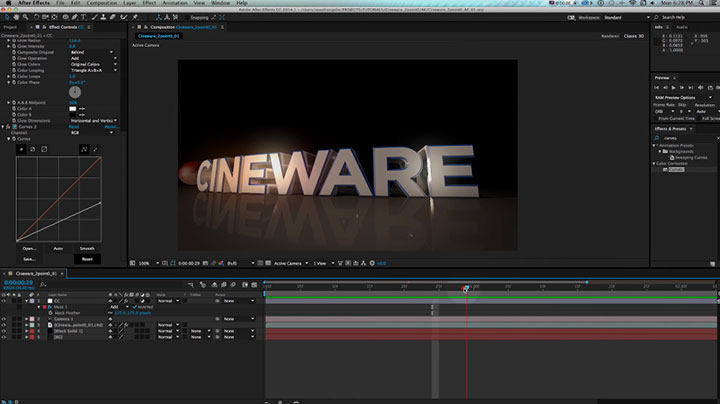Open the Channel RGB dropdown
This screenshot has width=720, height=404.
[x=91, y=133]
